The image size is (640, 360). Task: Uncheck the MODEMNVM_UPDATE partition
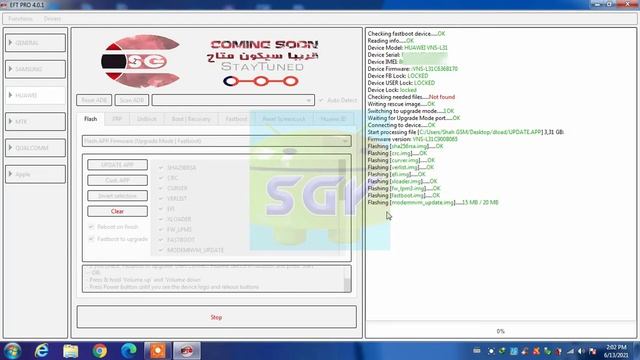click(161, 250)
